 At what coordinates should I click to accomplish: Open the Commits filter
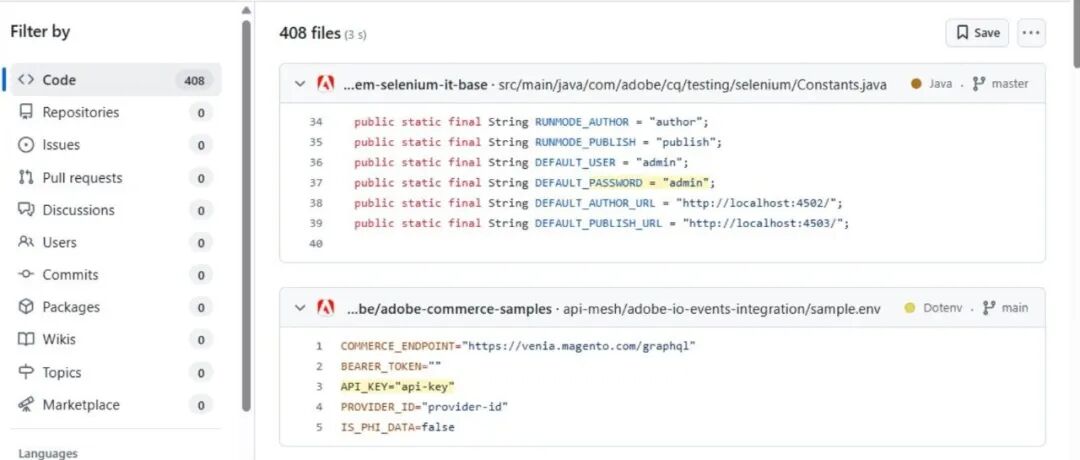[116, 275]
